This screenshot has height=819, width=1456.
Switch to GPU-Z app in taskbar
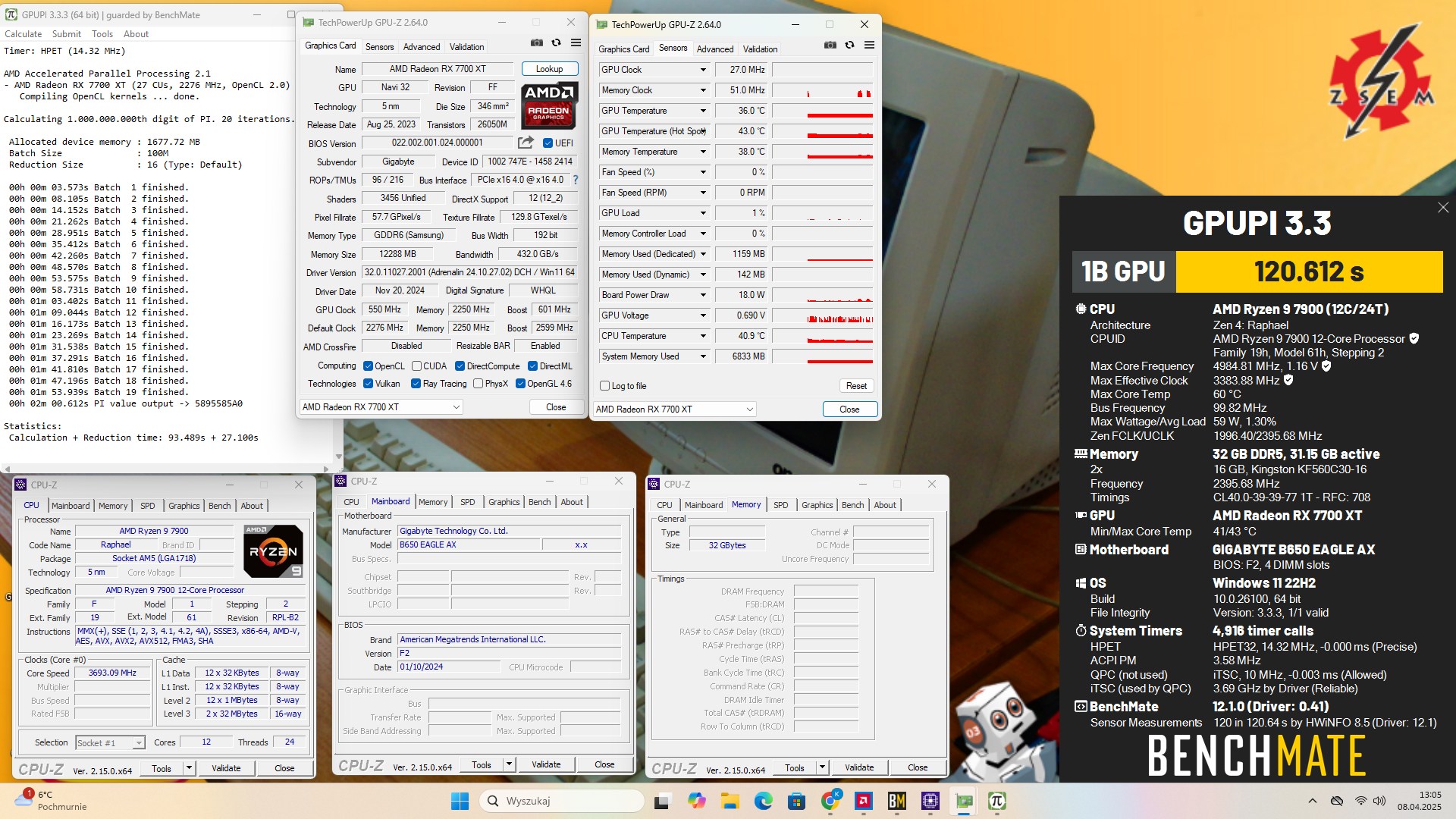click(x=964, y=801)
